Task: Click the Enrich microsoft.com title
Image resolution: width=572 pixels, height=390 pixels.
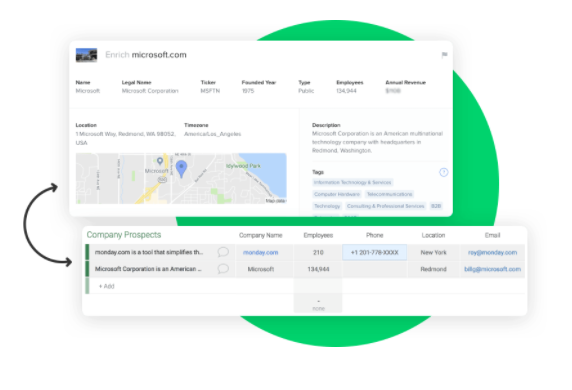Action: pyautogui.click(x=146, y=55)
